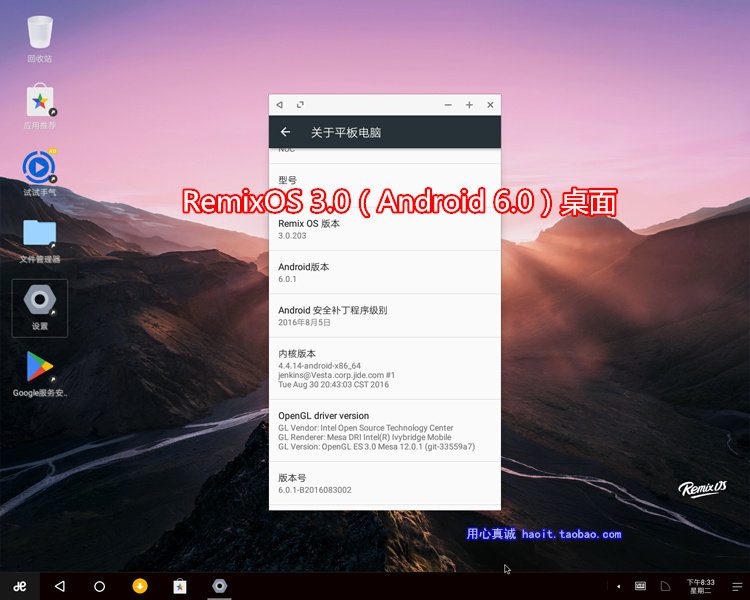Select the Remix OS 版本 3.0.203 row
The width and height of the screenshot is (750, 600).
click(x=385, y=229)
